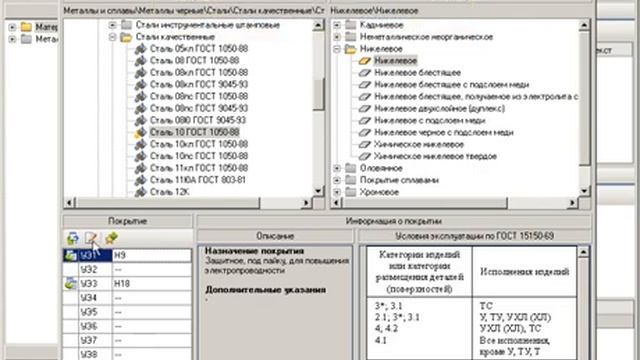Viewport: 640px width, 360px height.
Task: Collapse the Стали качественные node
Action: (112, 37)
